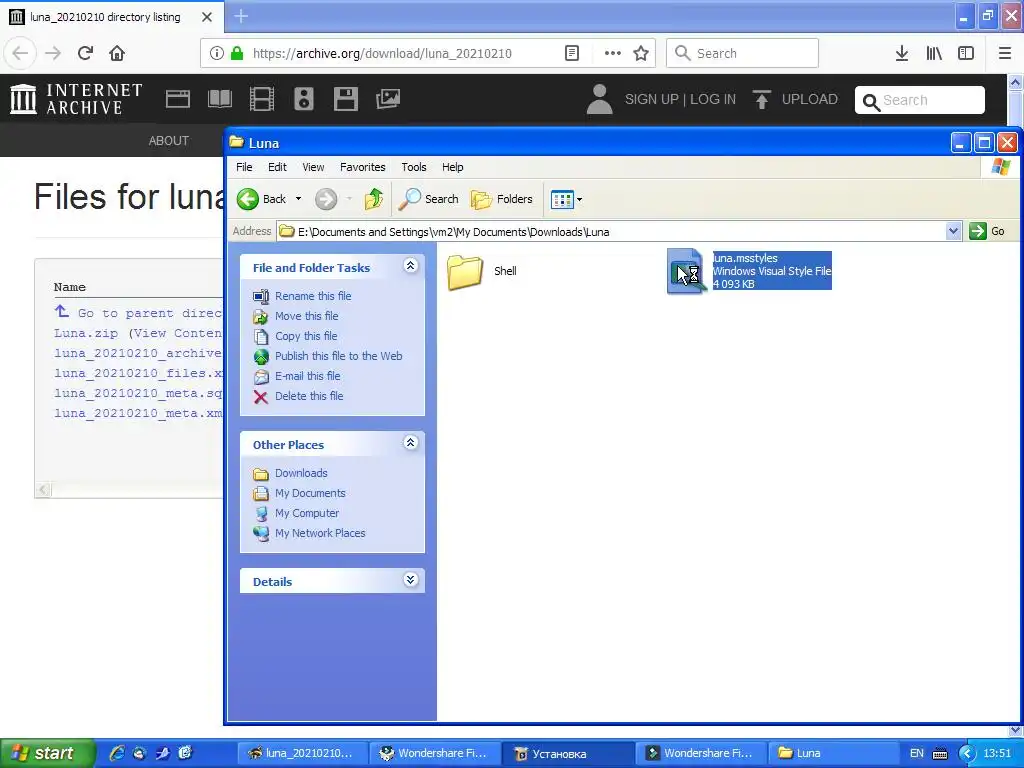The image size is (1024, 768).
Task: Open the Favorites menu
Action: point(362,167)
